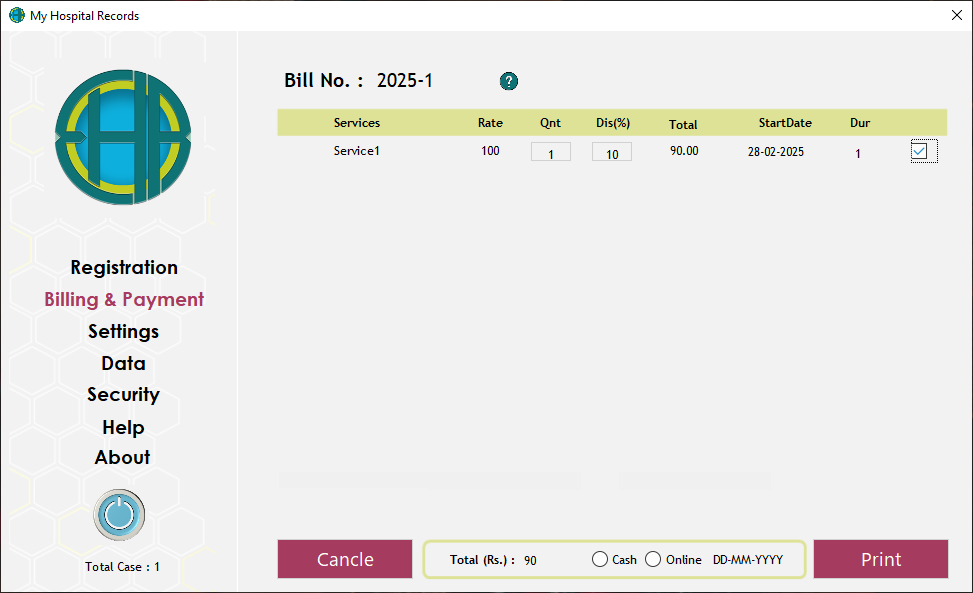
Task: Uncheck the Service1 row checkbox
Action: 920,151
